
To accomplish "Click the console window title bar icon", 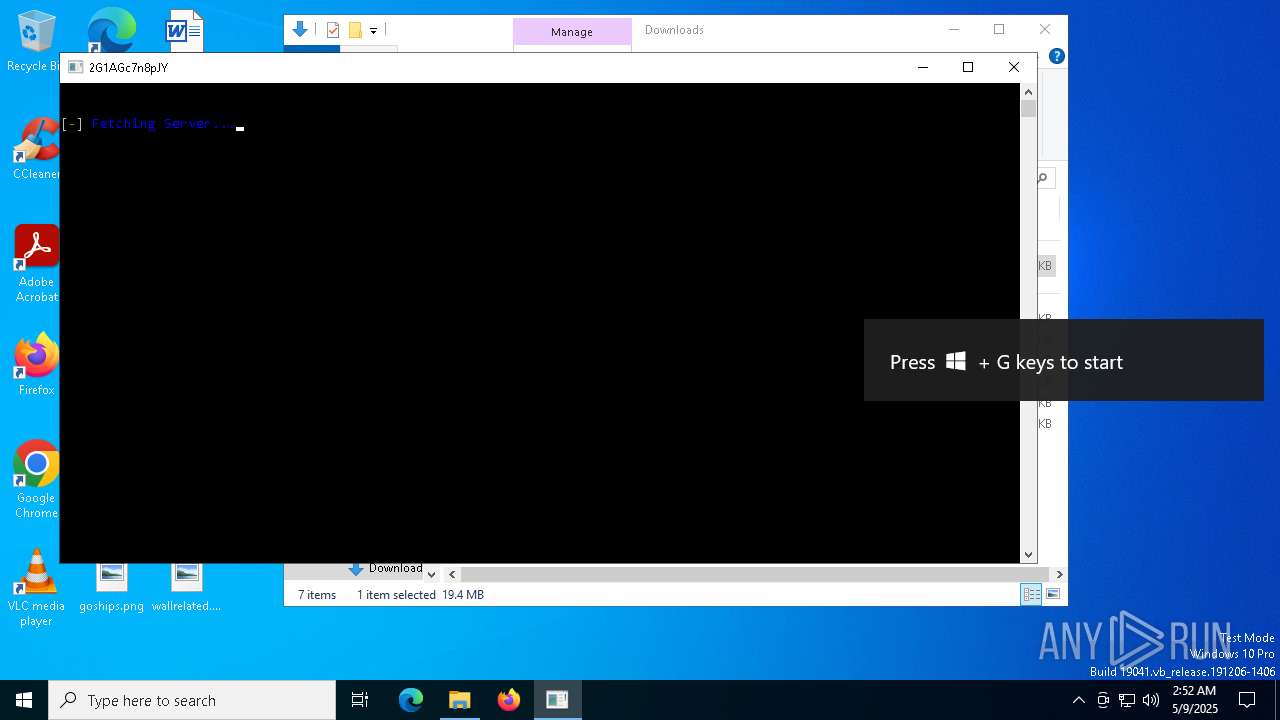I will 75,67.
